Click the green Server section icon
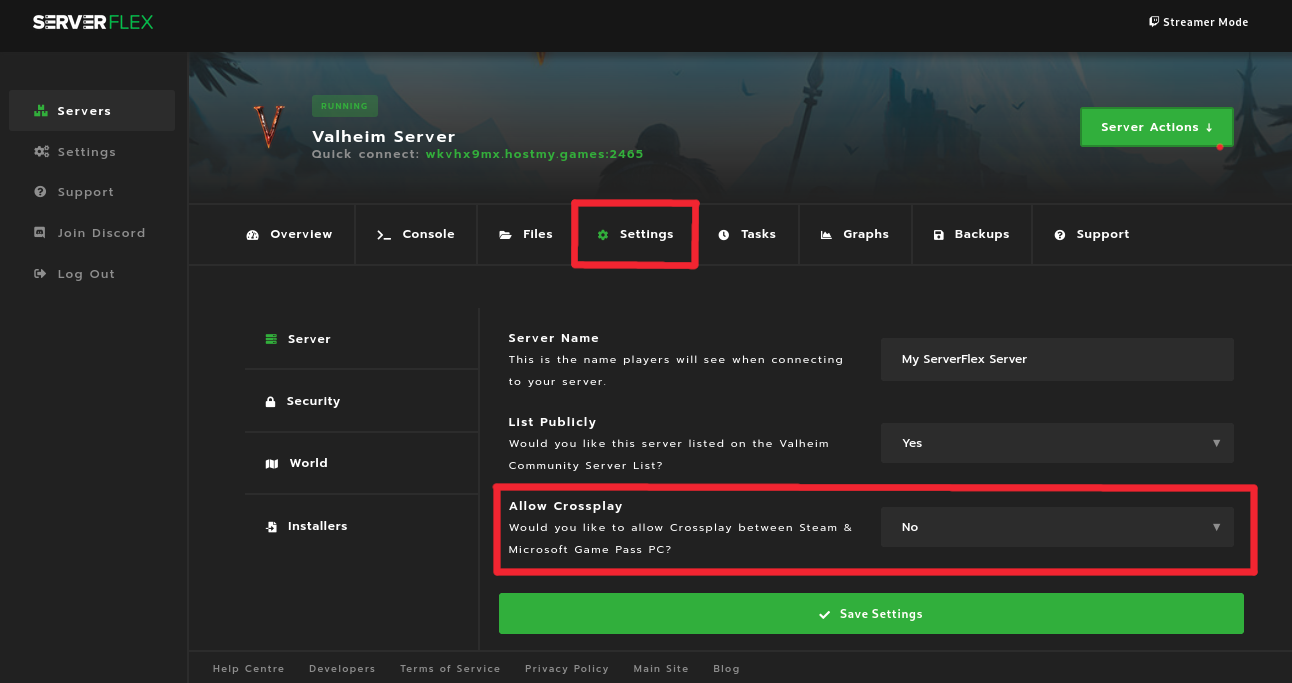This screenshot has width=1292, height=683. point(271,340)
